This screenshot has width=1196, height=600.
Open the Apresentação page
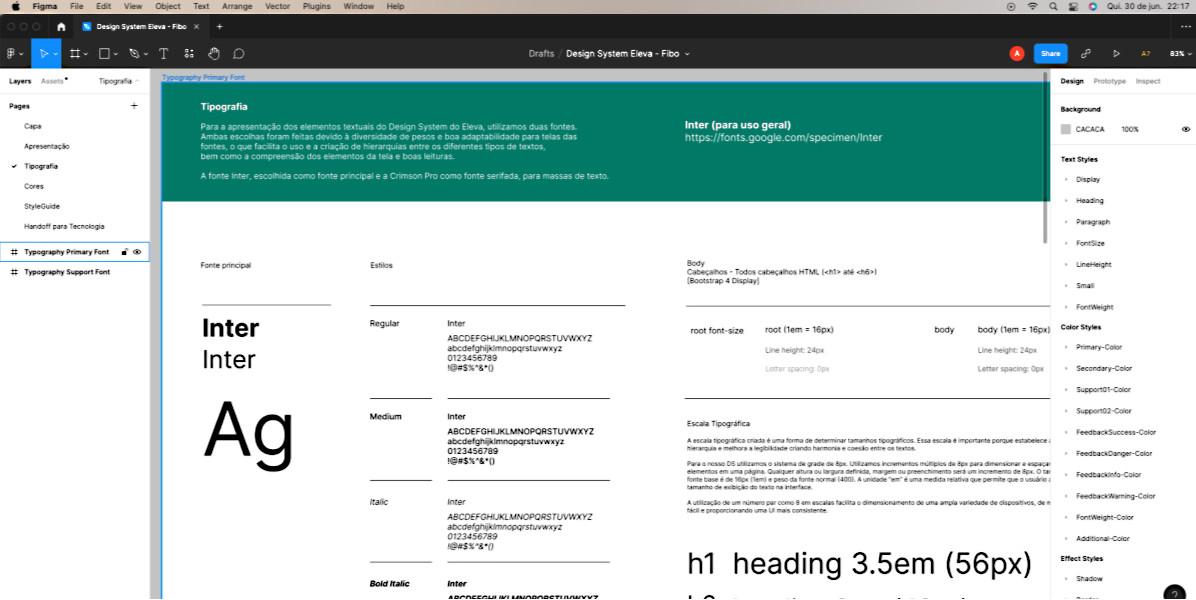pyautogui.click(x=47, y=146)
